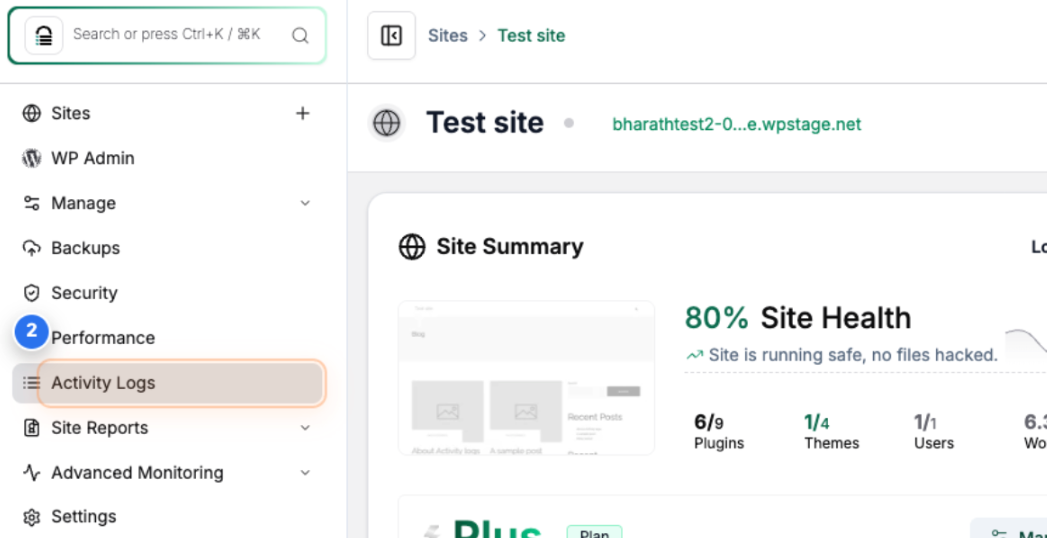Click the globe icon beside Sites
1047x538 pixels.
click(31, 113)
